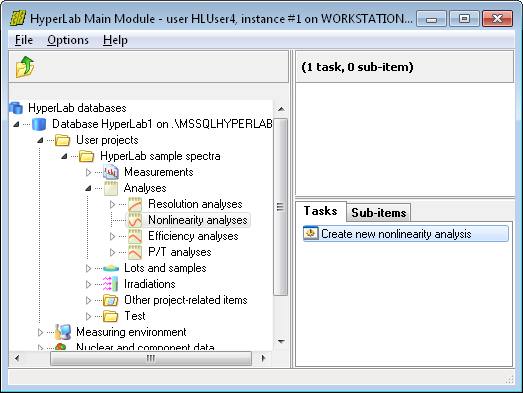Click the blue database cylinder icon

point(39,124)
